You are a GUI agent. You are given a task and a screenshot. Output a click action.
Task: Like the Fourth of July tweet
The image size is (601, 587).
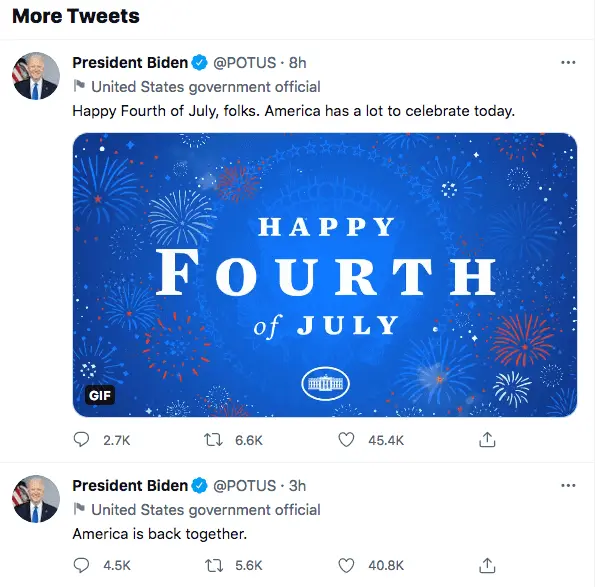(x=346, y=439)
